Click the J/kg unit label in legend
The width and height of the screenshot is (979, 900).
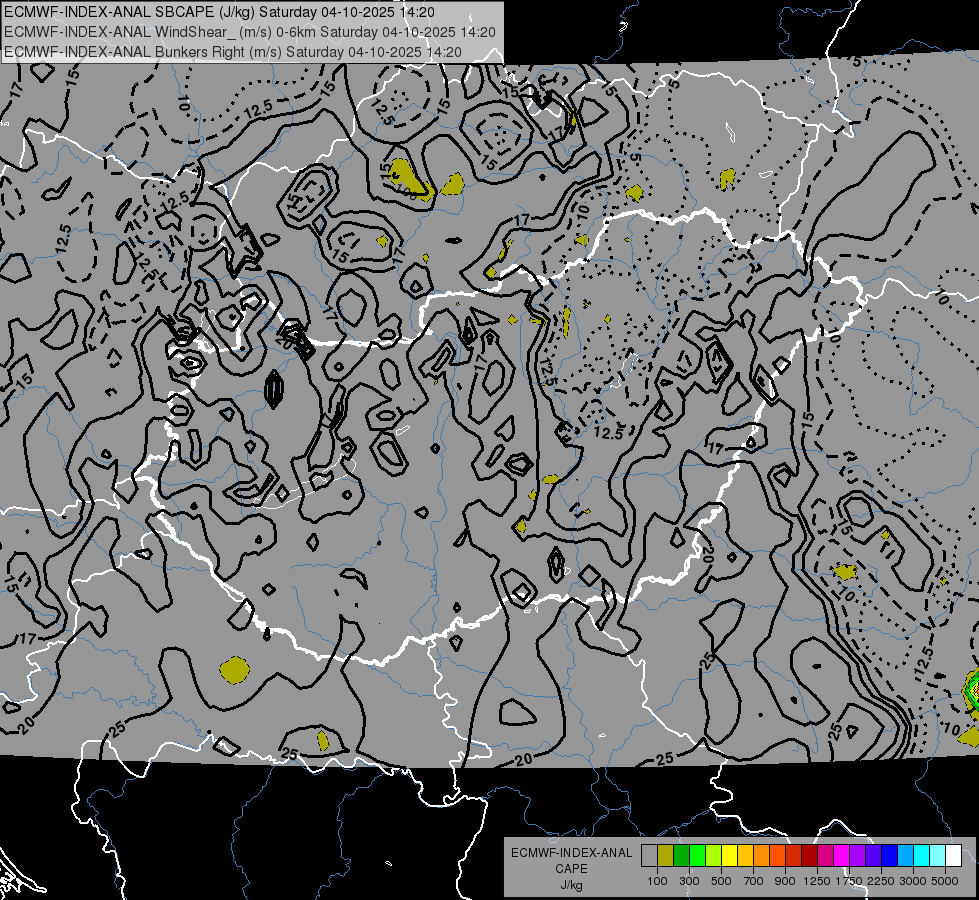pos(571,885)
